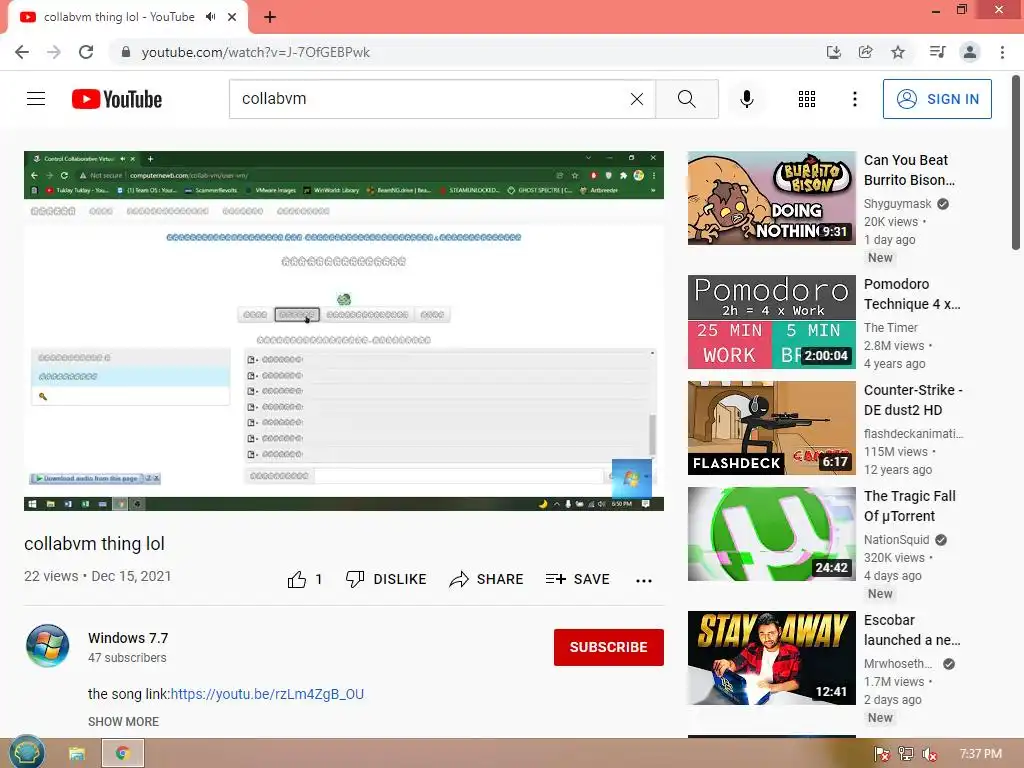Go forward with the browser arrow
This screenshot has width=1024, height=768.
[x=54, y=52]
